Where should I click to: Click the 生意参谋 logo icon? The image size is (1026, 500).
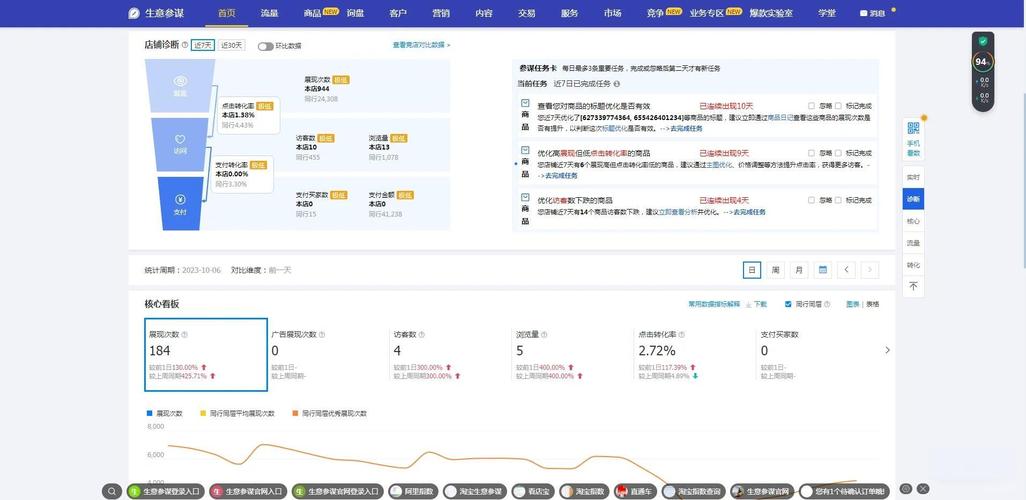click(133, 13)
